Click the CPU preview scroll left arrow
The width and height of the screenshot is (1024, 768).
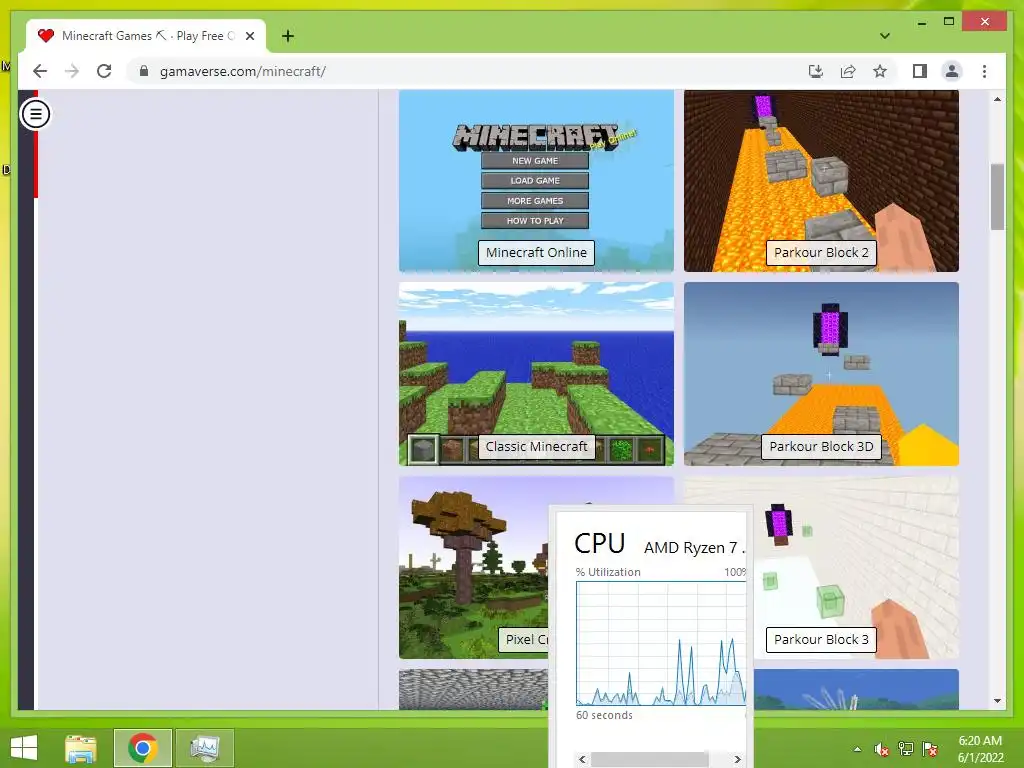(582, 759)
